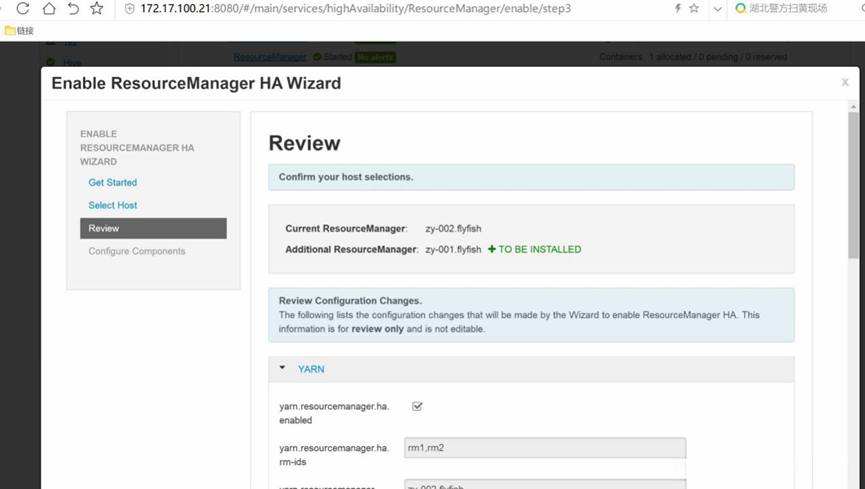Go to Select Host wizard step

pos(113,205)
